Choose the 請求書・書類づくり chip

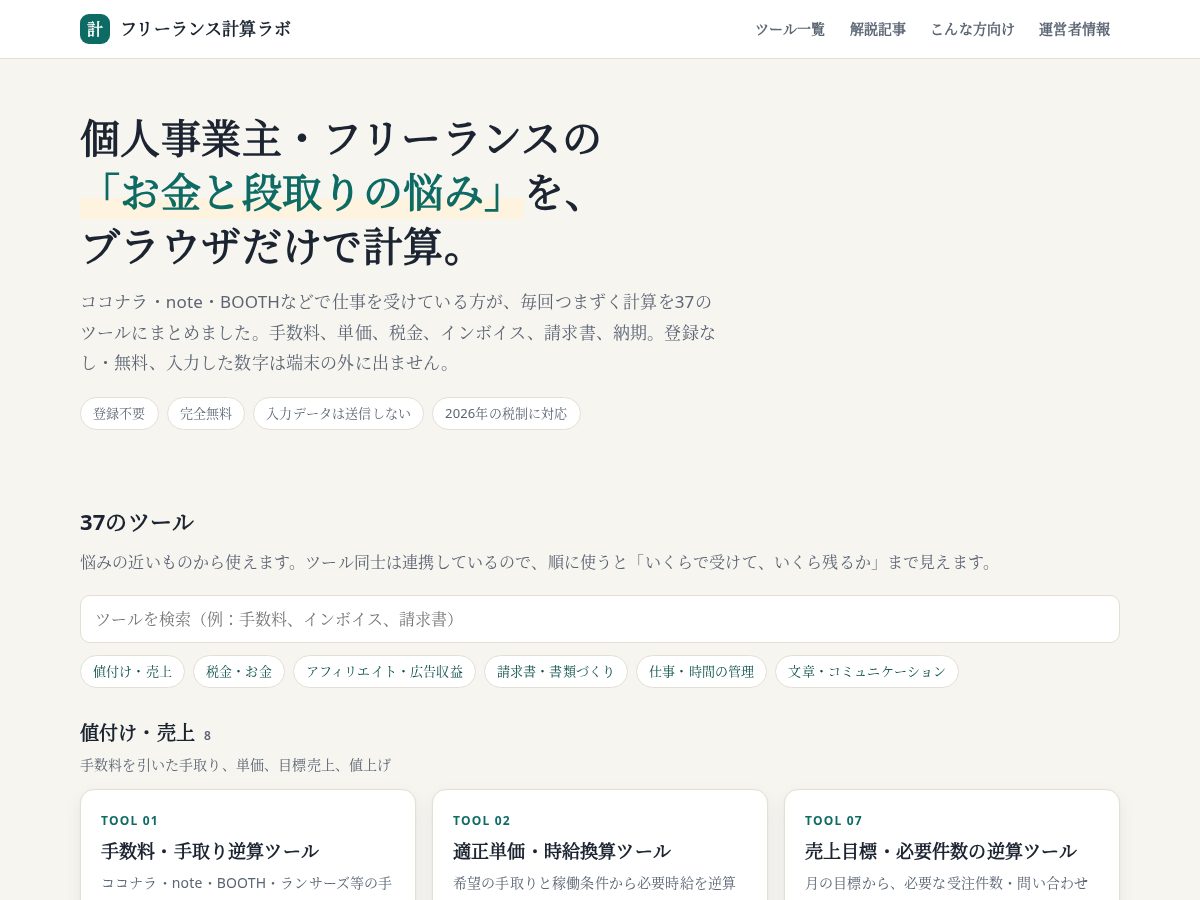tap(556, 671)
